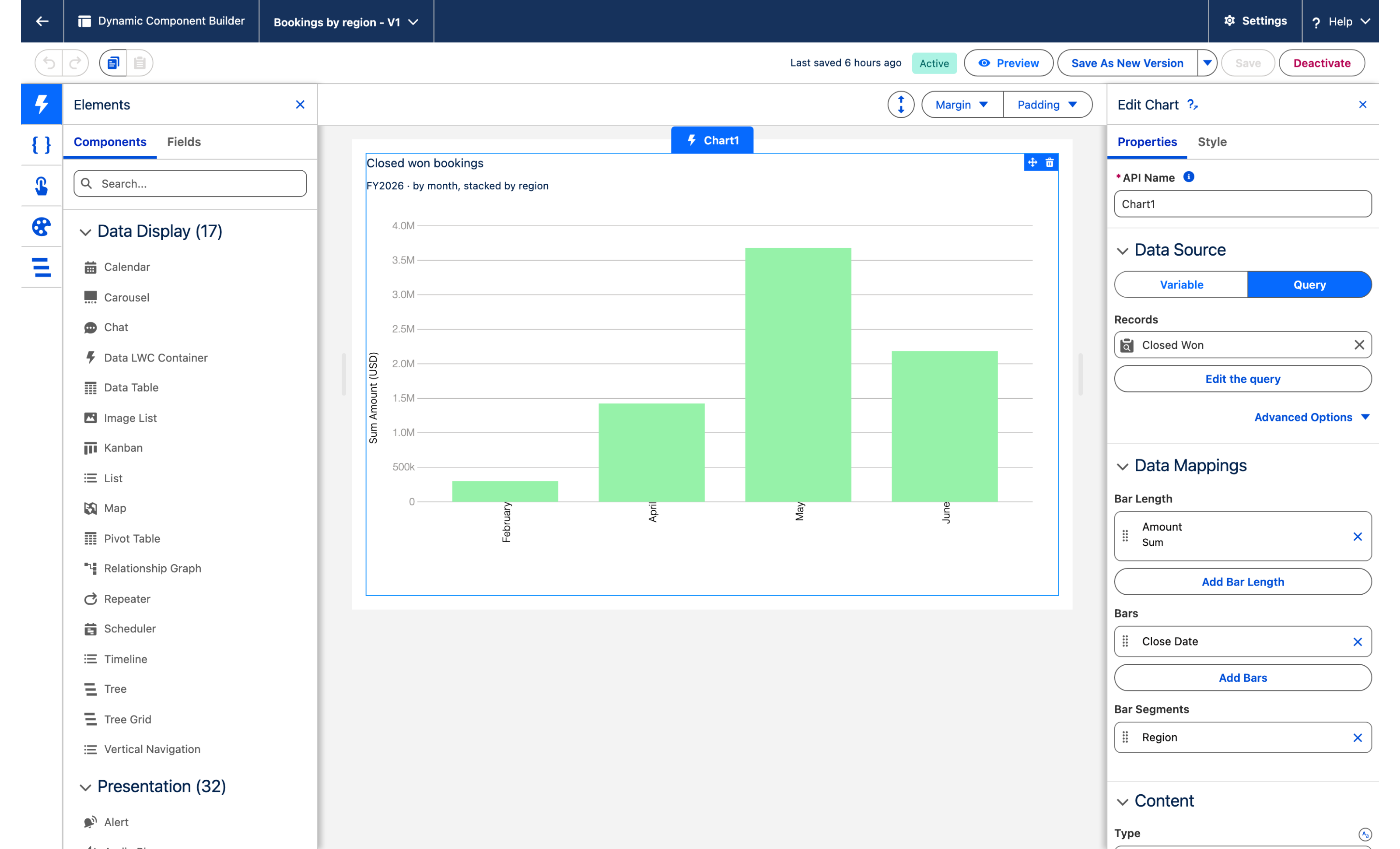Open the curly braces resources sidebar icon

(x=42, y=145)
